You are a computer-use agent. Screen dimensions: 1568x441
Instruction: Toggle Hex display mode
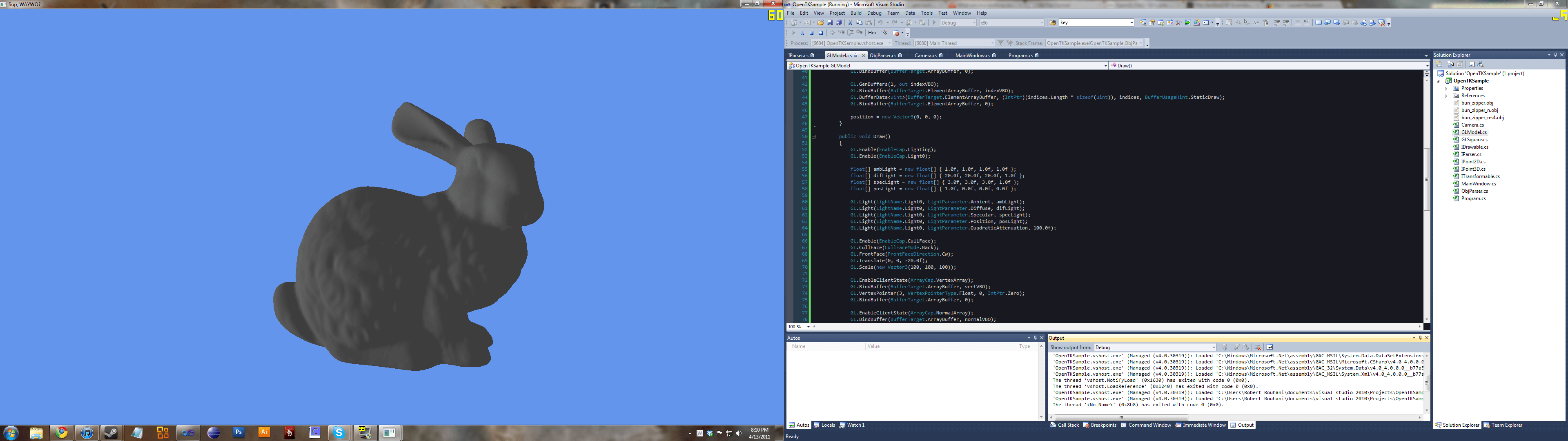(873, 33)
